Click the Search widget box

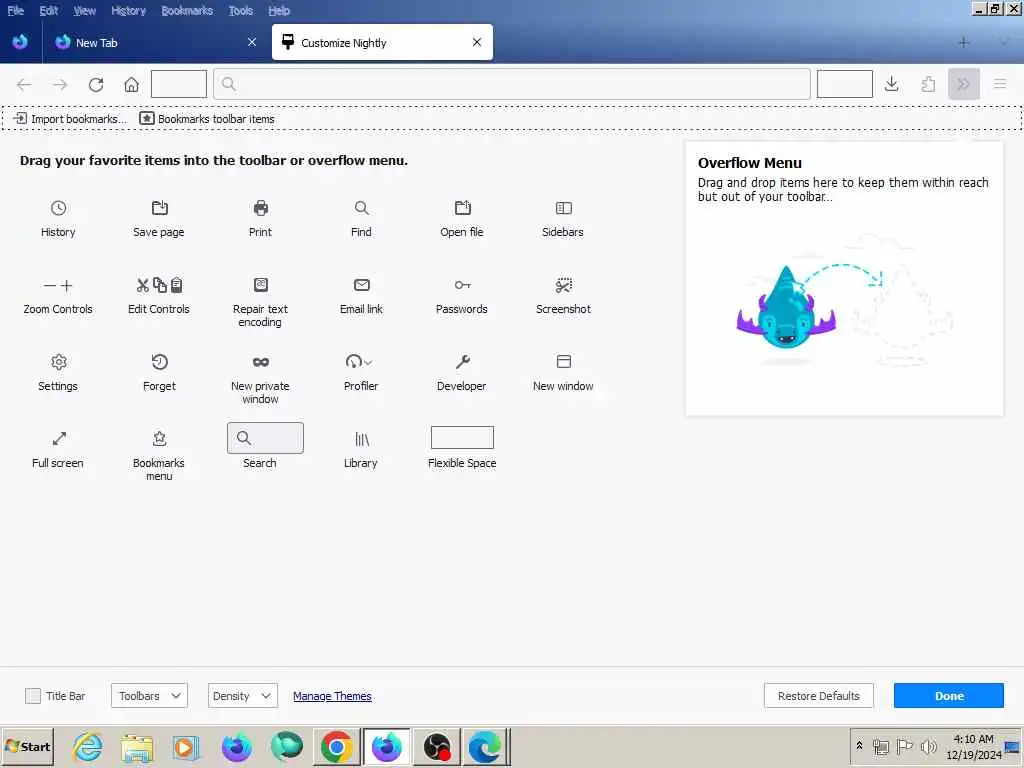coord(265,438)
